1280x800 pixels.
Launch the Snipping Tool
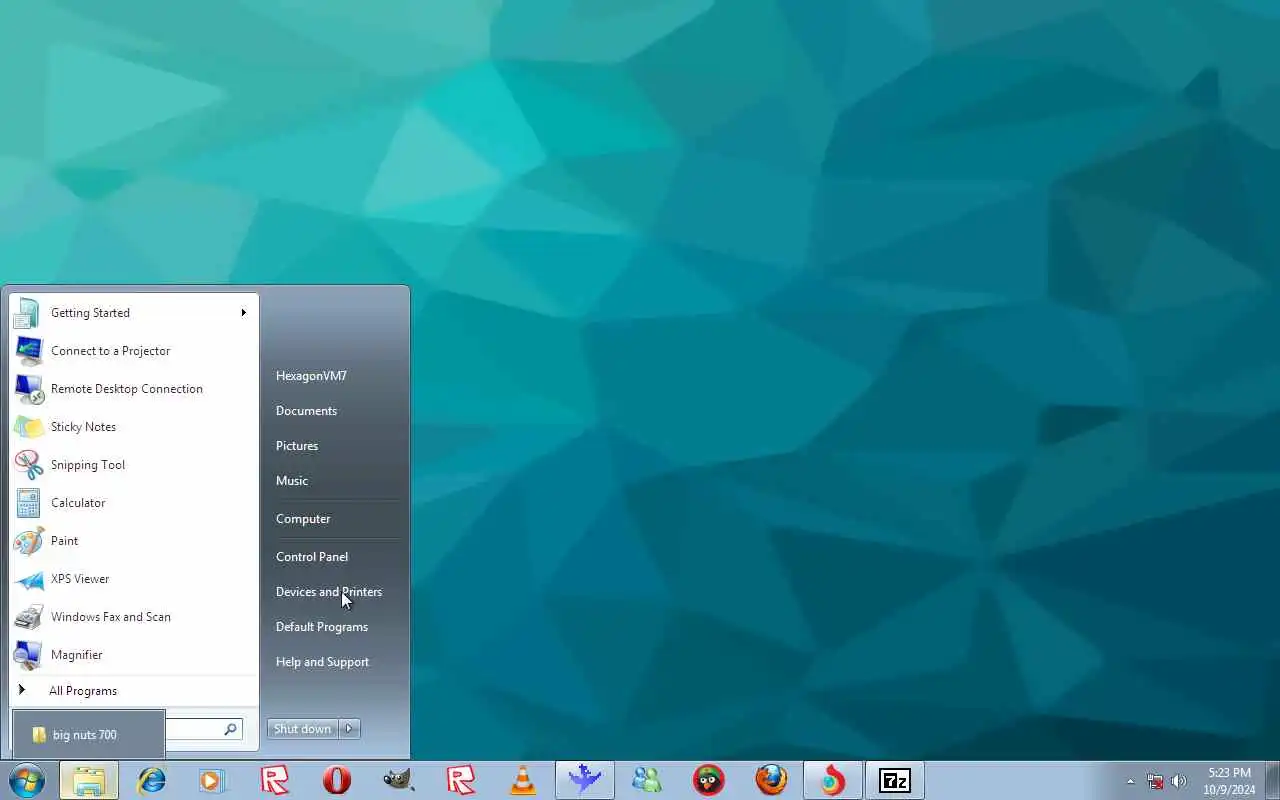pyautogui.click(x=134, y=465)
